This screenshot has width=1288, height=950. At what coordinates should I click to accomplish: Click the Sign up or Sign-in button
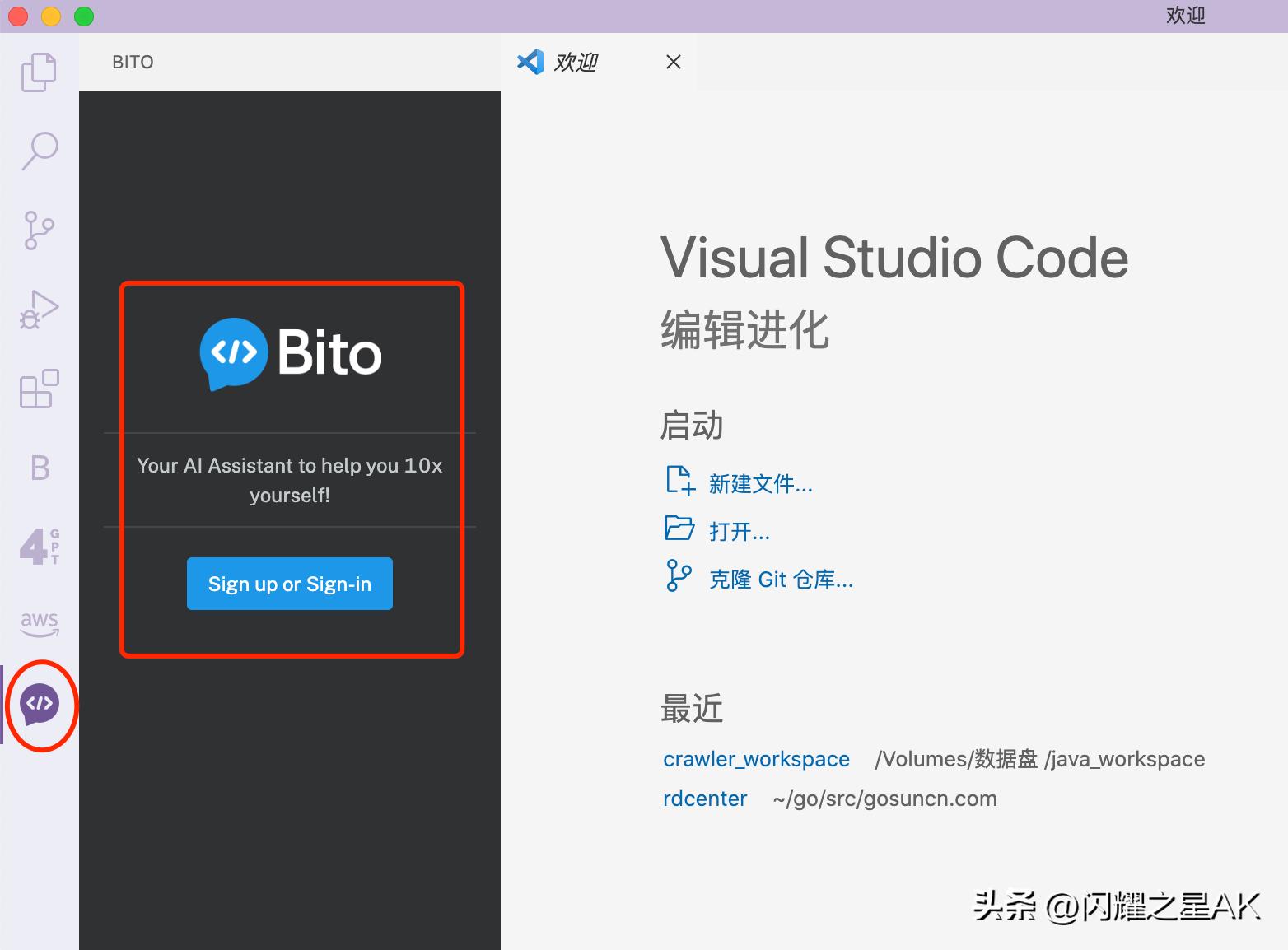click(x=289, y=584)
